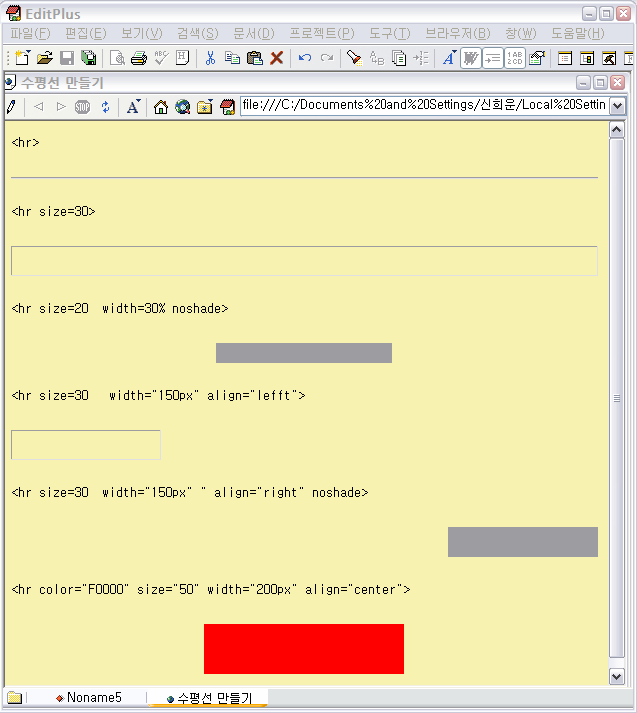Undo the last action
Viewport: 637px width, 713px height.
(x=305, y=58)
